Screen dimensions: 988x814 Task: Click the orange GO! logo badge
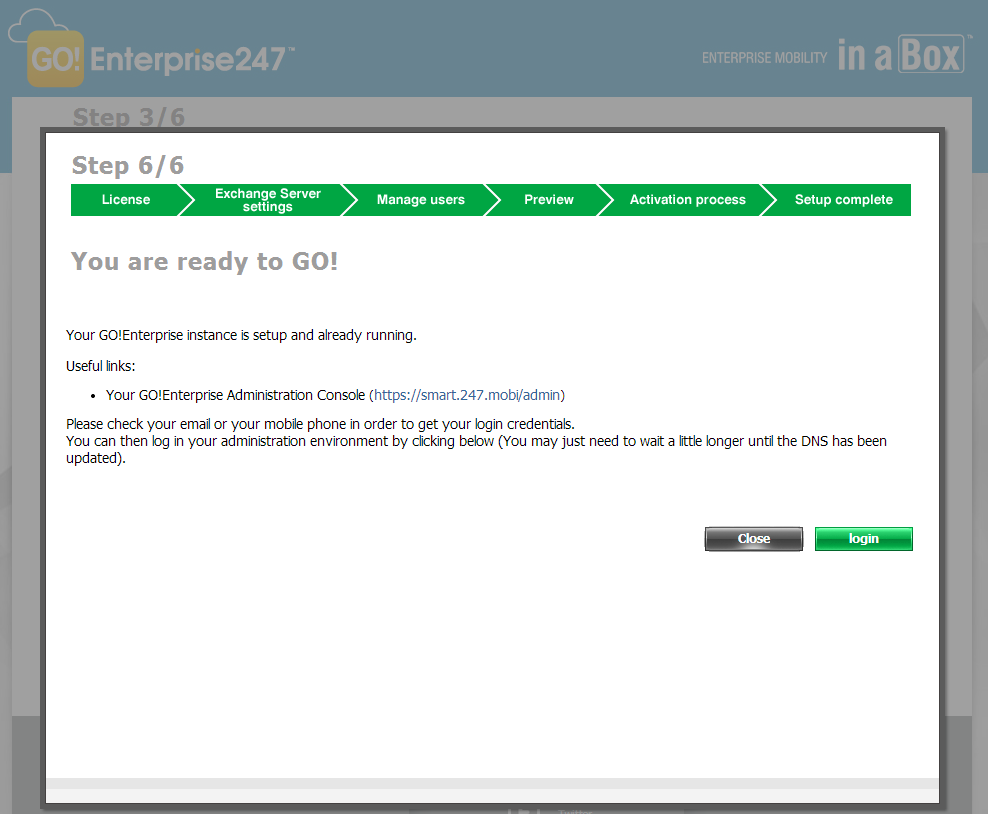(55, 59)
